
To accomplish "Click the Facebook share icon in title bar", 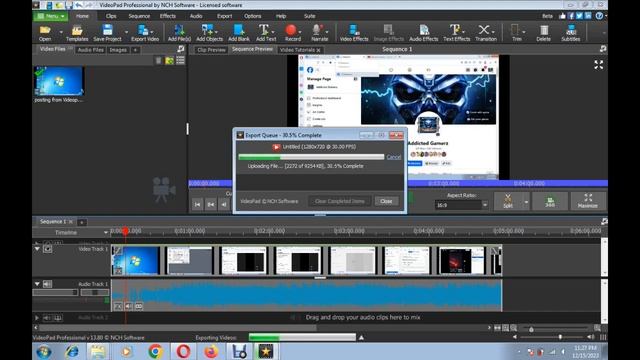I will pos(571,16).
